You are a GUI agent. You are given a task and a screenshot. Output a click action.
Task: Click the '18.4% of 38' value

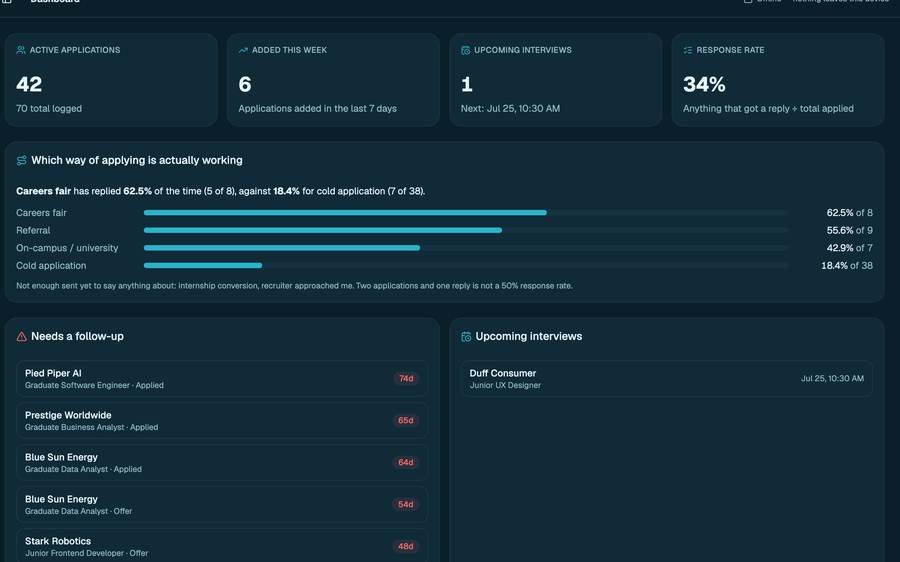pos(847,266)
